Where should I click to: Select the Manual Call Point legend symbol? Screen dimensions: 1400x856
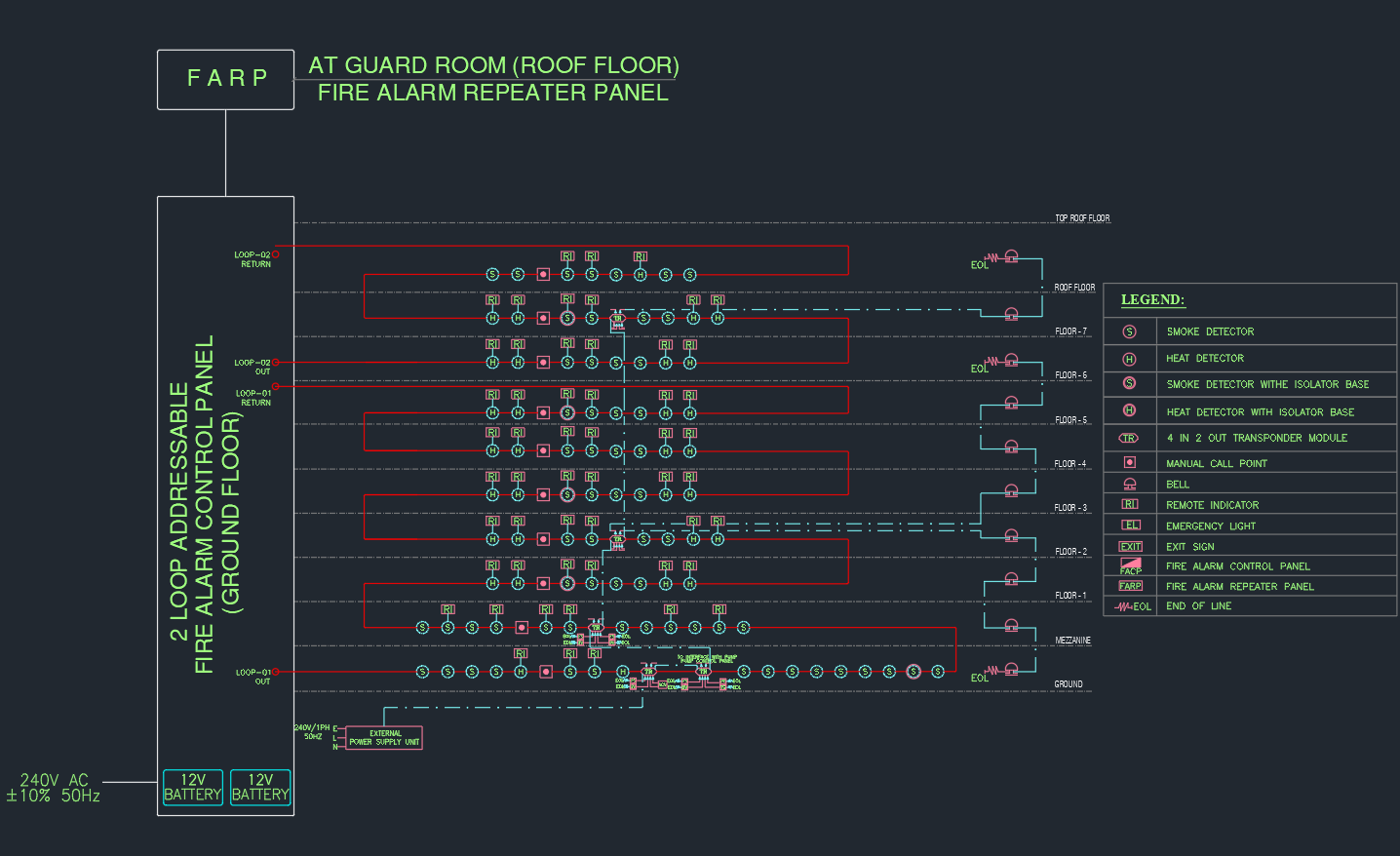(x=1129, y=462)
